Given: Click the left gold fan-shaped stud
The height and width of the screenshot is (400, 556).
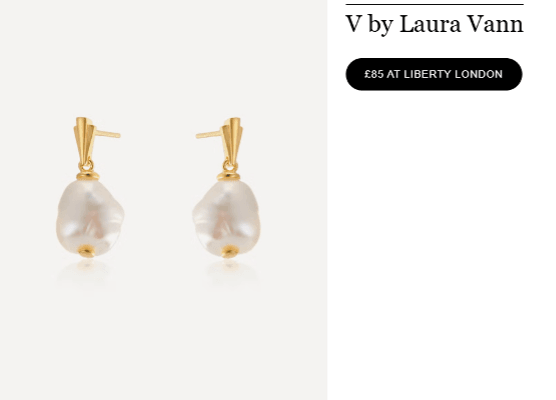Looking at the screenshot, I should pos(84,140).
